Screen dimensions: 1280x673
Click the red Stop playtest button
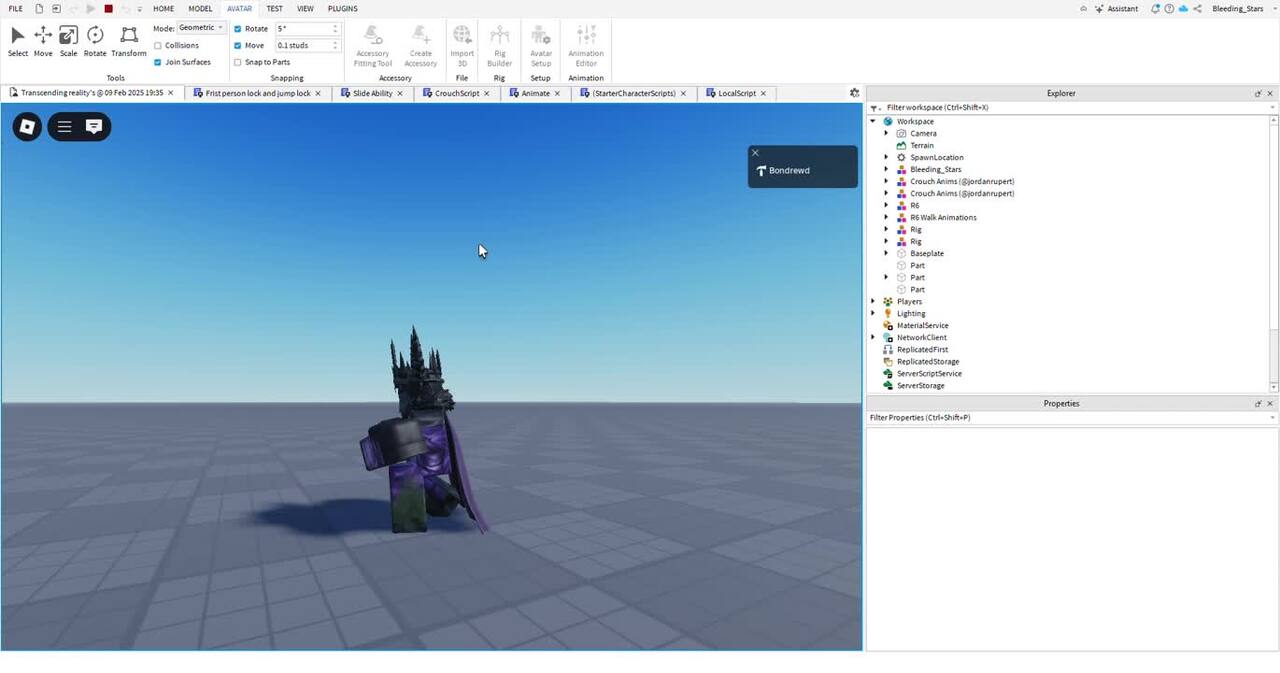click(x=108, y=9)
